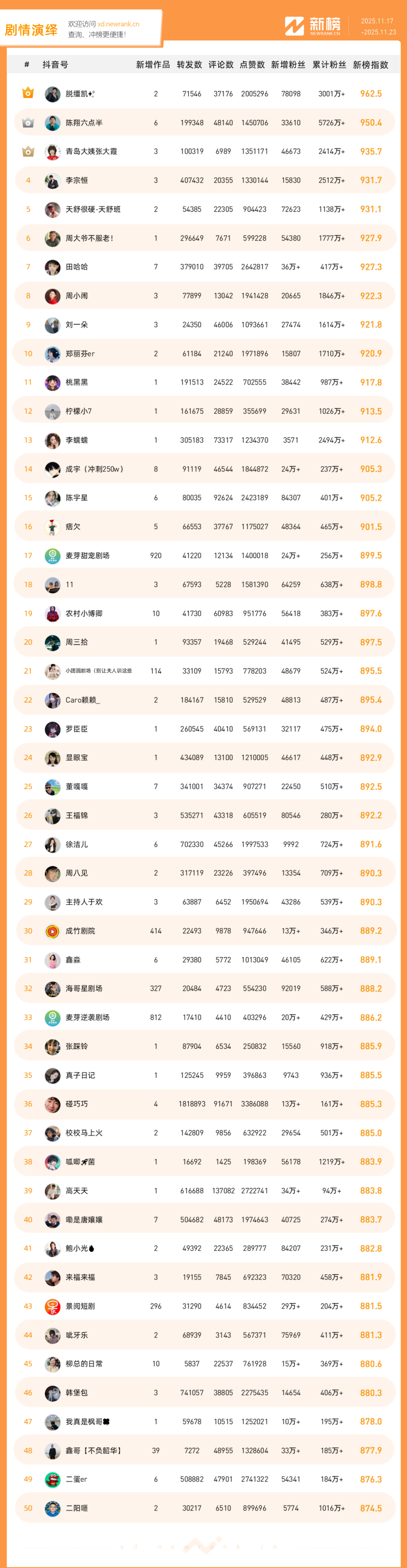Click 麦芽甜宠剧场's green avatar icon
The image size is (407, 1568).
[52, 556]
